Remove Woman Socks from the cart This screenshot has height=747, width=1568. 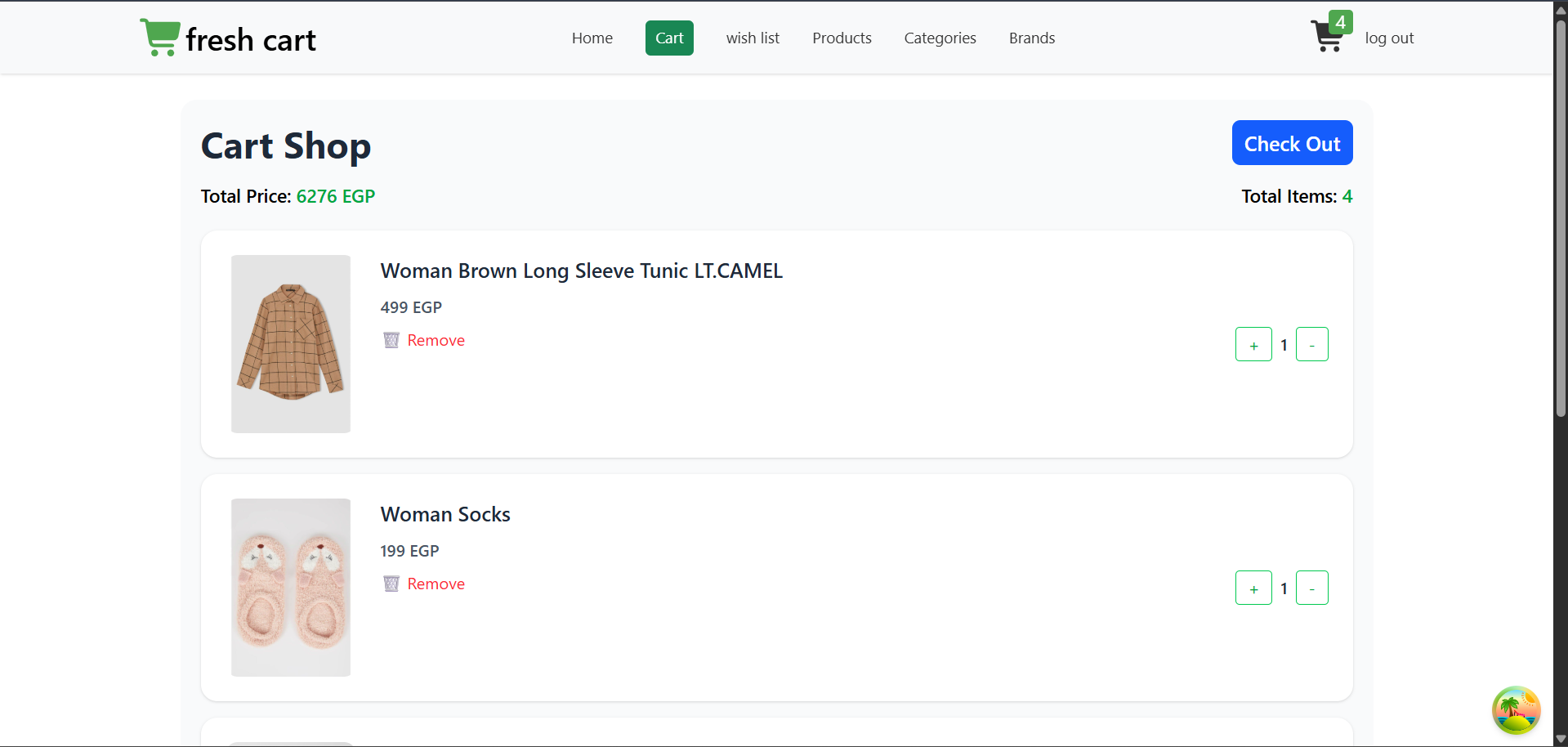[436, 584]
